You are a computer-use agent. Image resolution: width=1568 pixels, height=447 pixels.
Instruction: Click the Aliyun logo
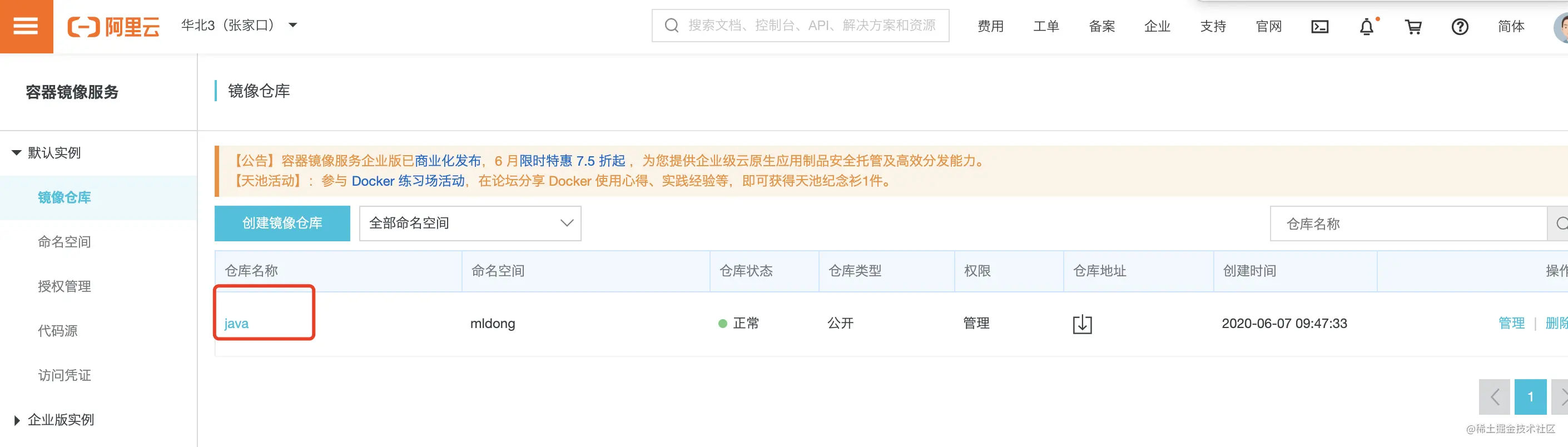click(x=113, y=27)
